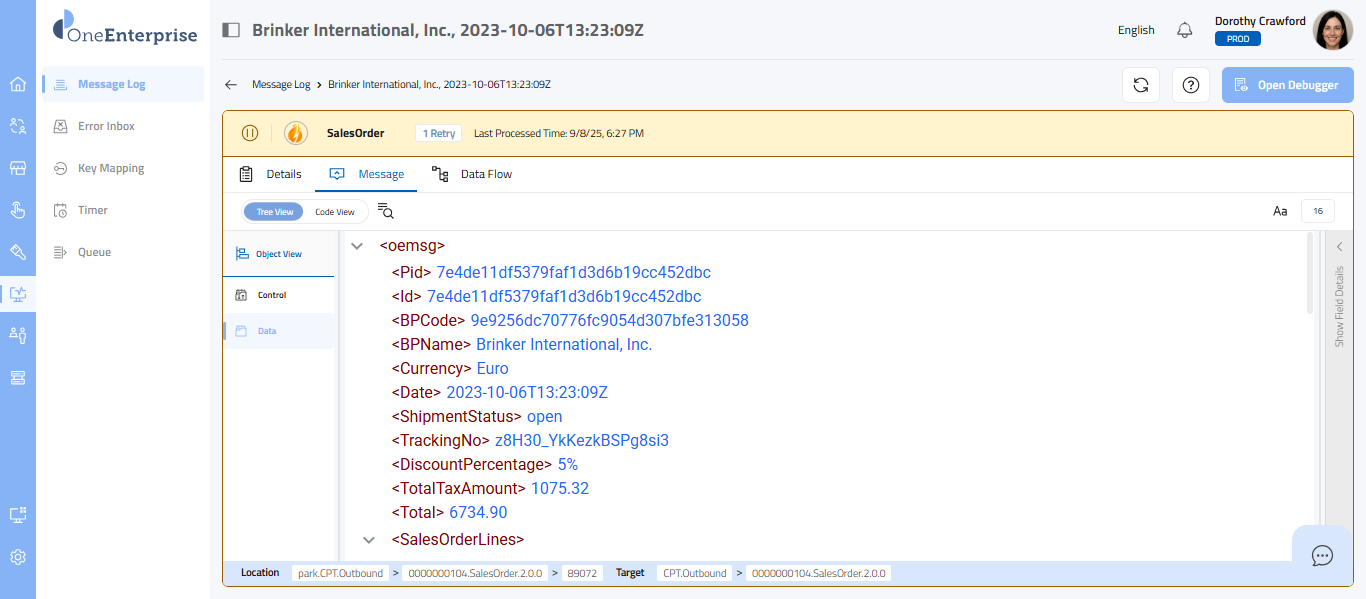Open Error Inbox in sidebar
Screen dimensions: 1366x599
(x=106, y=126)
